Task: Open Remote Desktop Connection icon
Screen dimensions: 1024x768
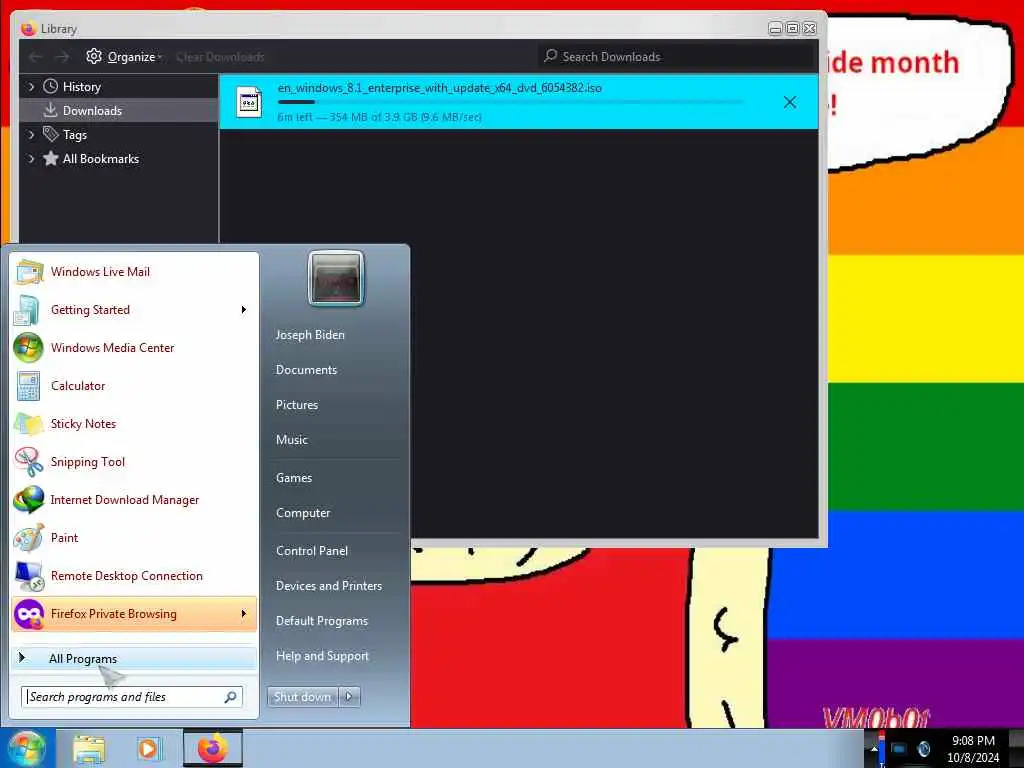Action: (28, 576)
